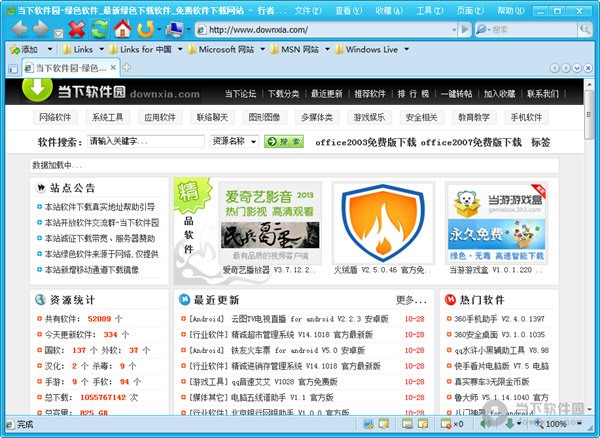This screenshot has height=438, width=600.
Task: Open the Home page icon
Action: tap(122, 29)
